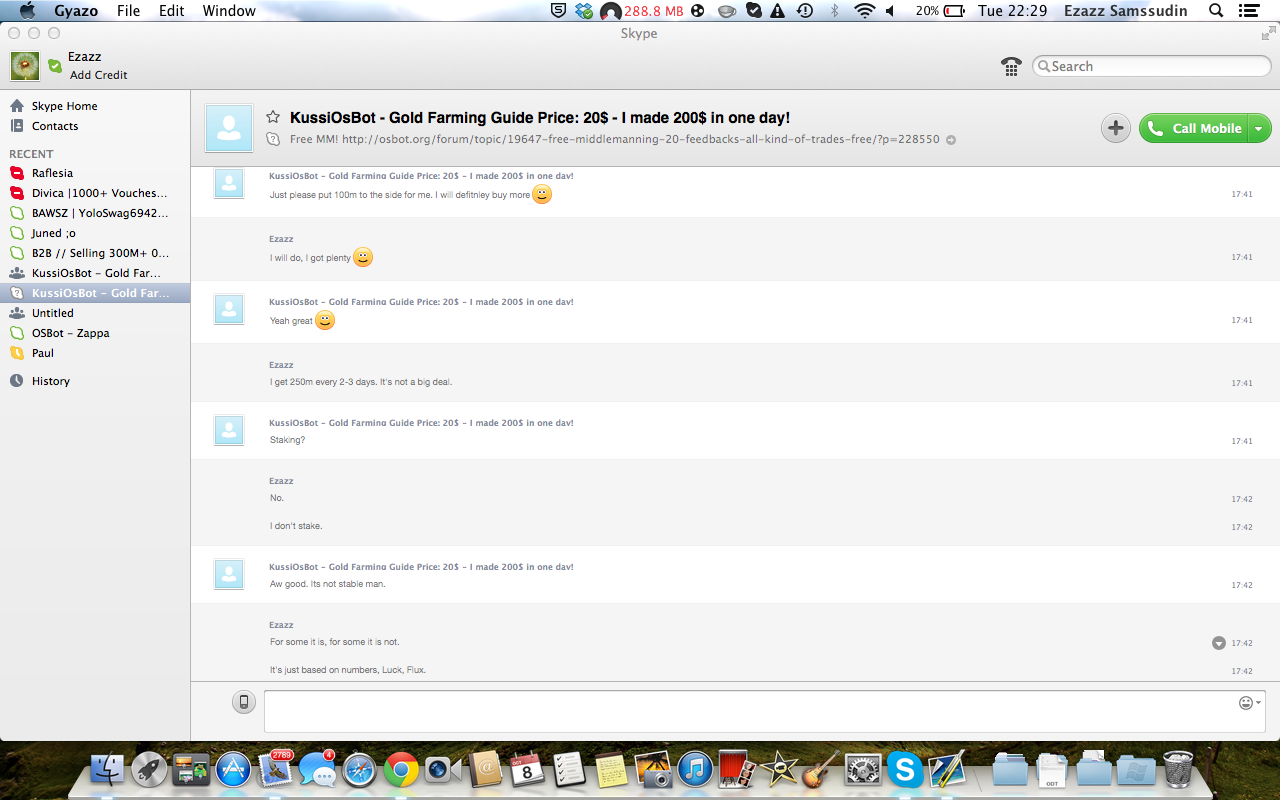
Task: Click the smiley emoticon after 'Yeah great'
Action: [x=325, y=320]
